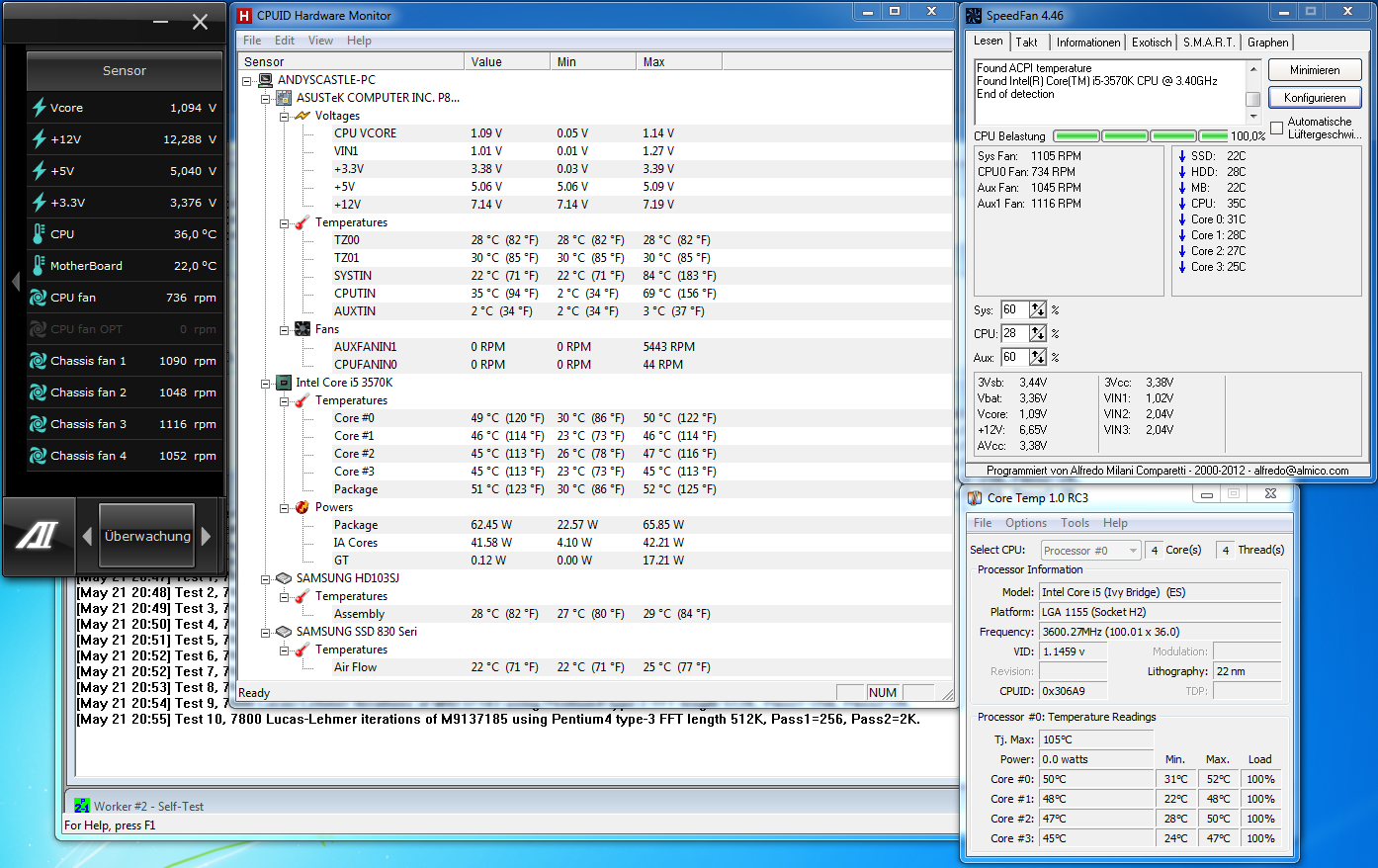
Task: Click right arrow next to Überwachung
Action: coord(206,536)
